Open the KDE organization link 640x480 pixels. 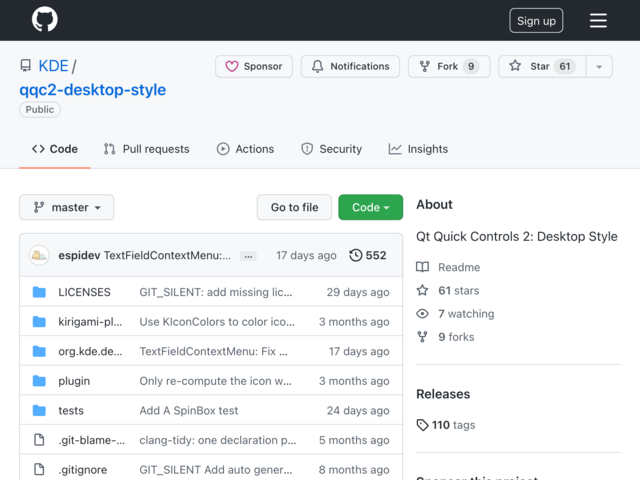click(x=53, y=66)
